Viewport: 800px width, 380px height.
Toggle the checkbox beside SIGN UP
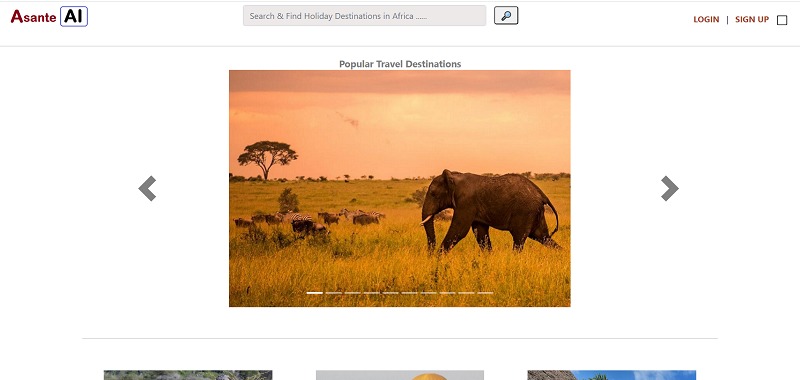[x=782, y=20]
